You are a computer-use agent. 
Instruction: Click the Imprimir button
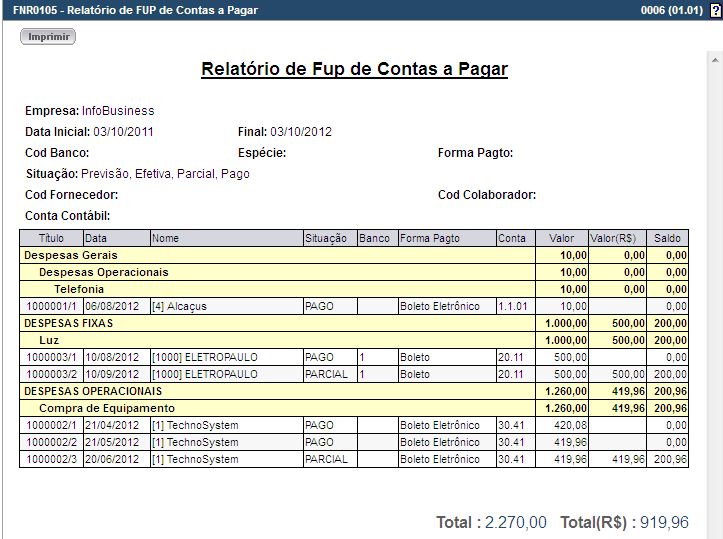(x=48, y=36)
